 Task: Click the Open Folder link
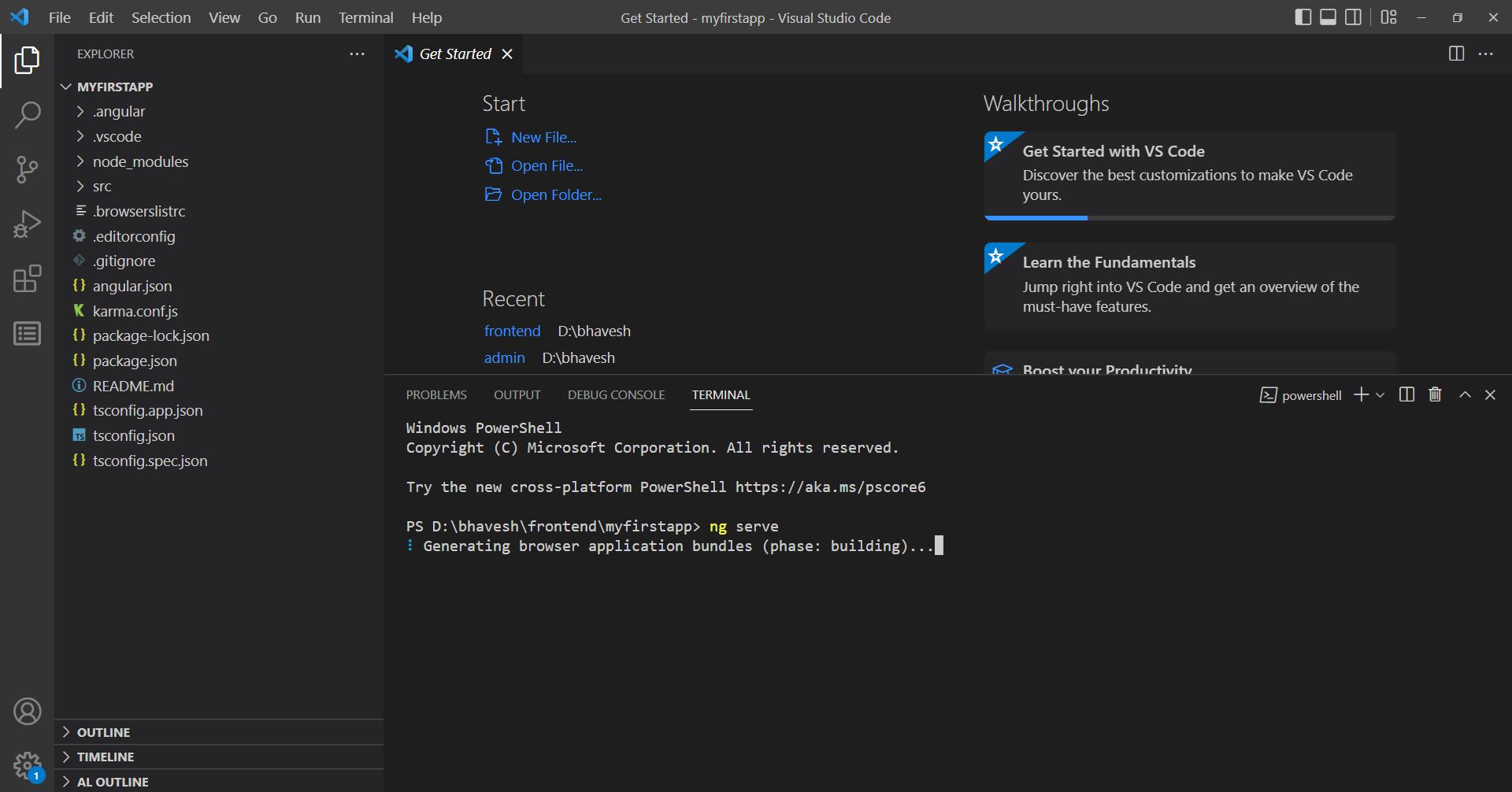point(556,194)
